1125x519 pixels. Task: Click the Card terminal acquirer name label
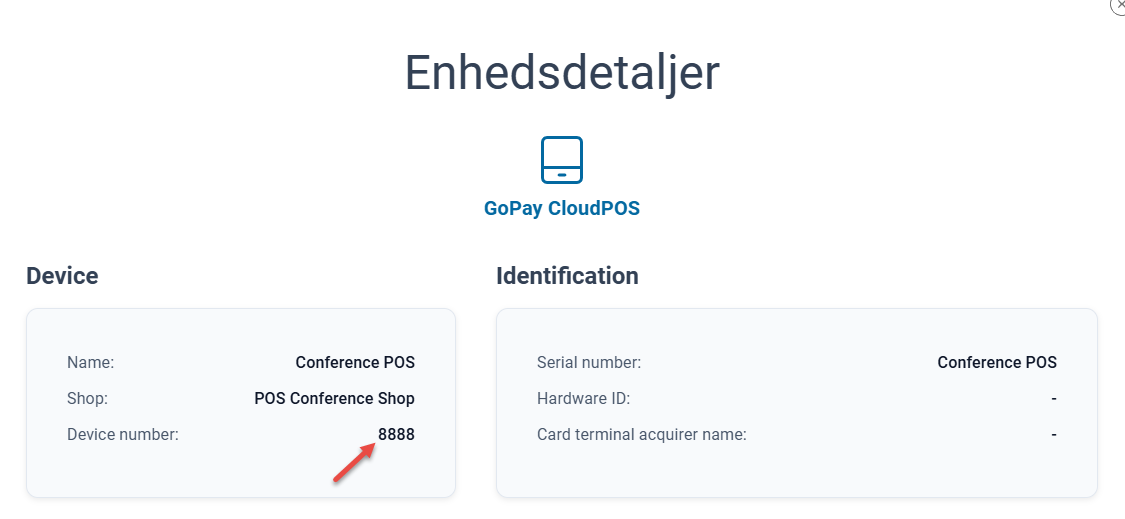(x=641, y=434)
